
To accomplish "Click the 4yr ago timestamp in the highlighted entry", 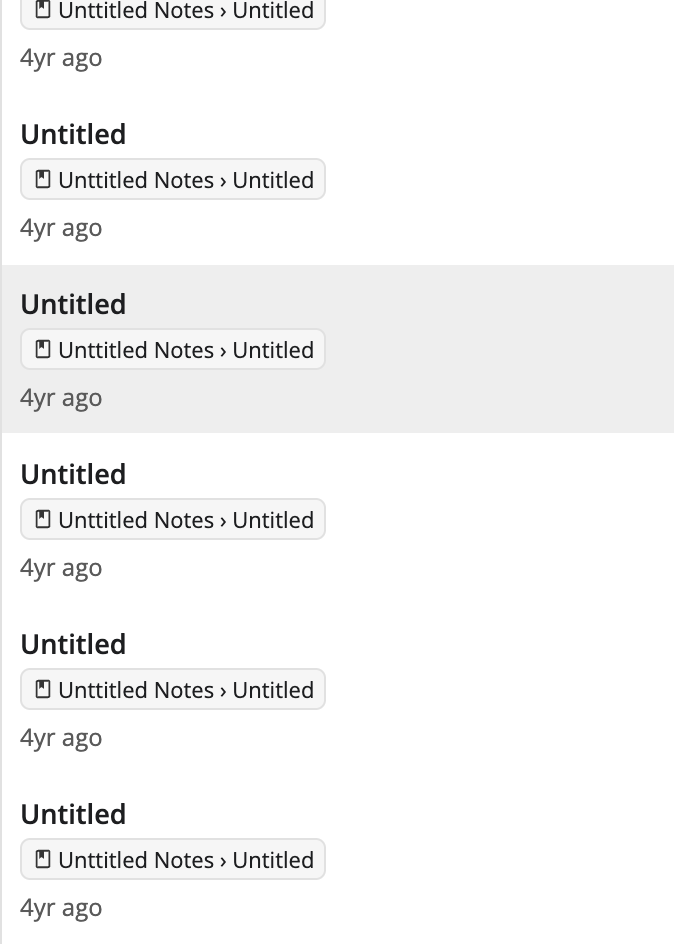I will [x=61, y=397].
